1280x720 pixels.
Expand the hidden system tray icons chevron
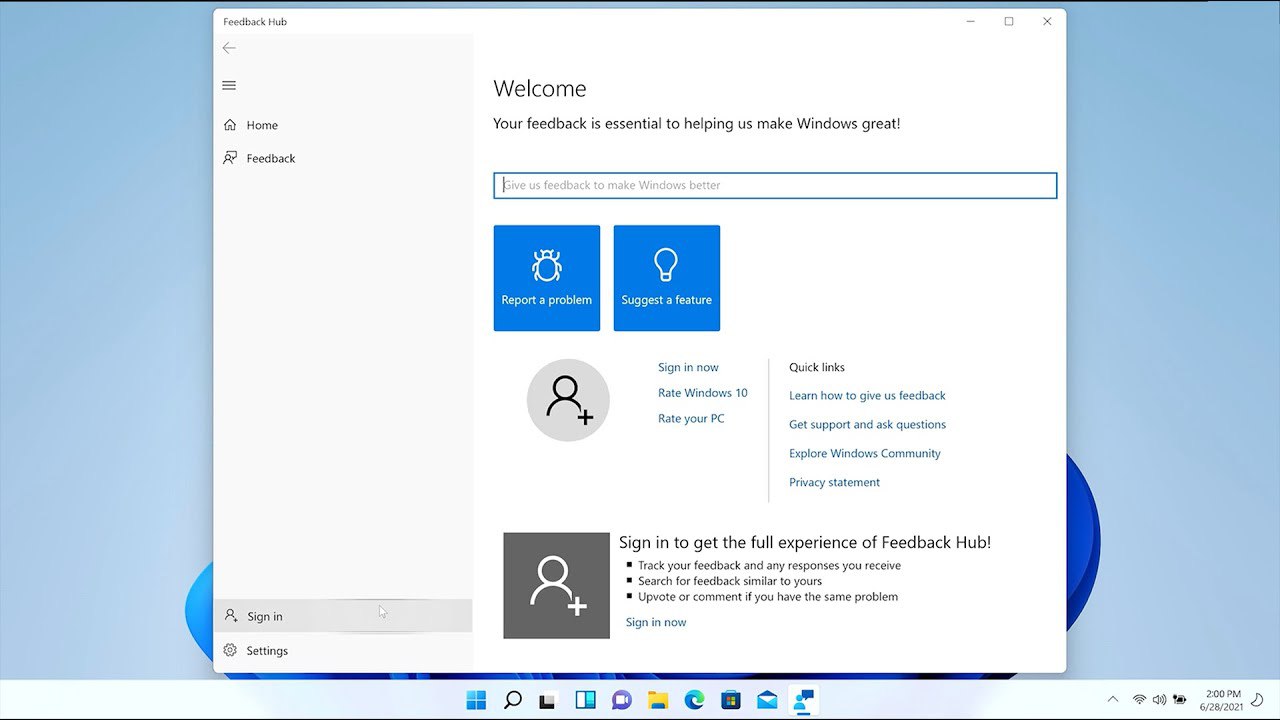[x=1112, y=699]
